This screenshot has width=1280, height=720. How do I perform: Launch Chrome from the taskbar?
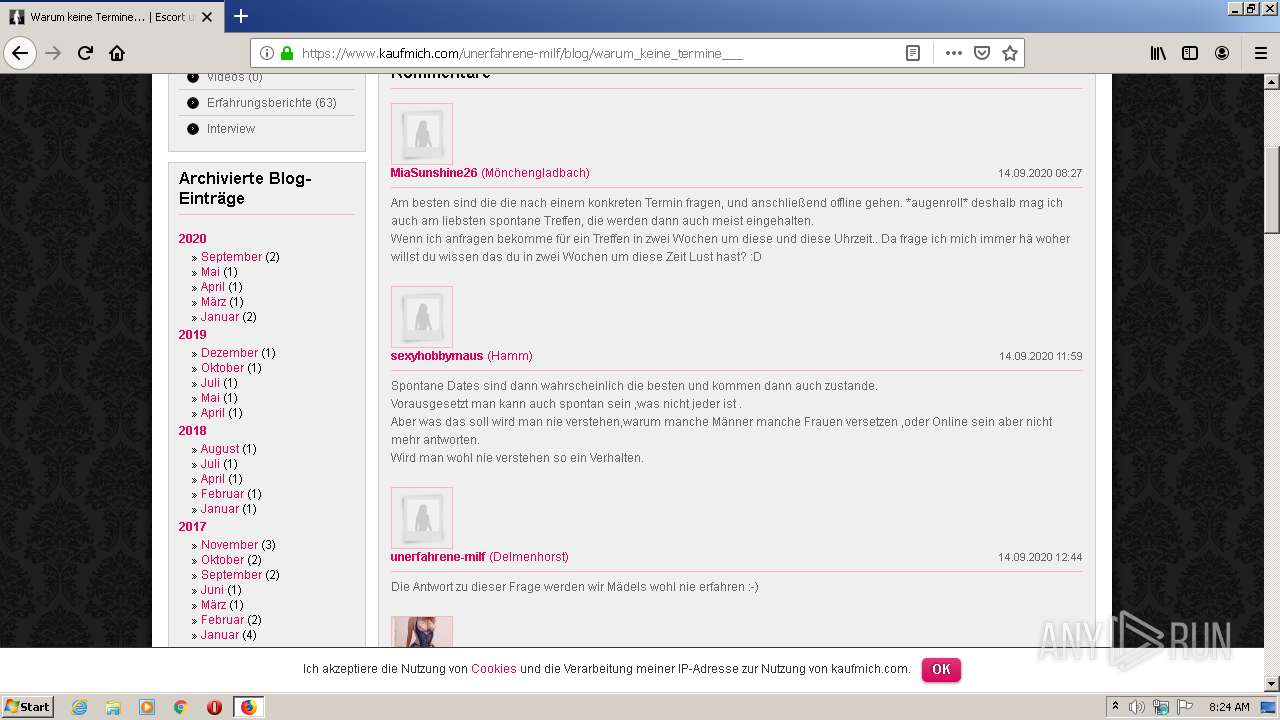pyautogui.click(x=181, y=707)
